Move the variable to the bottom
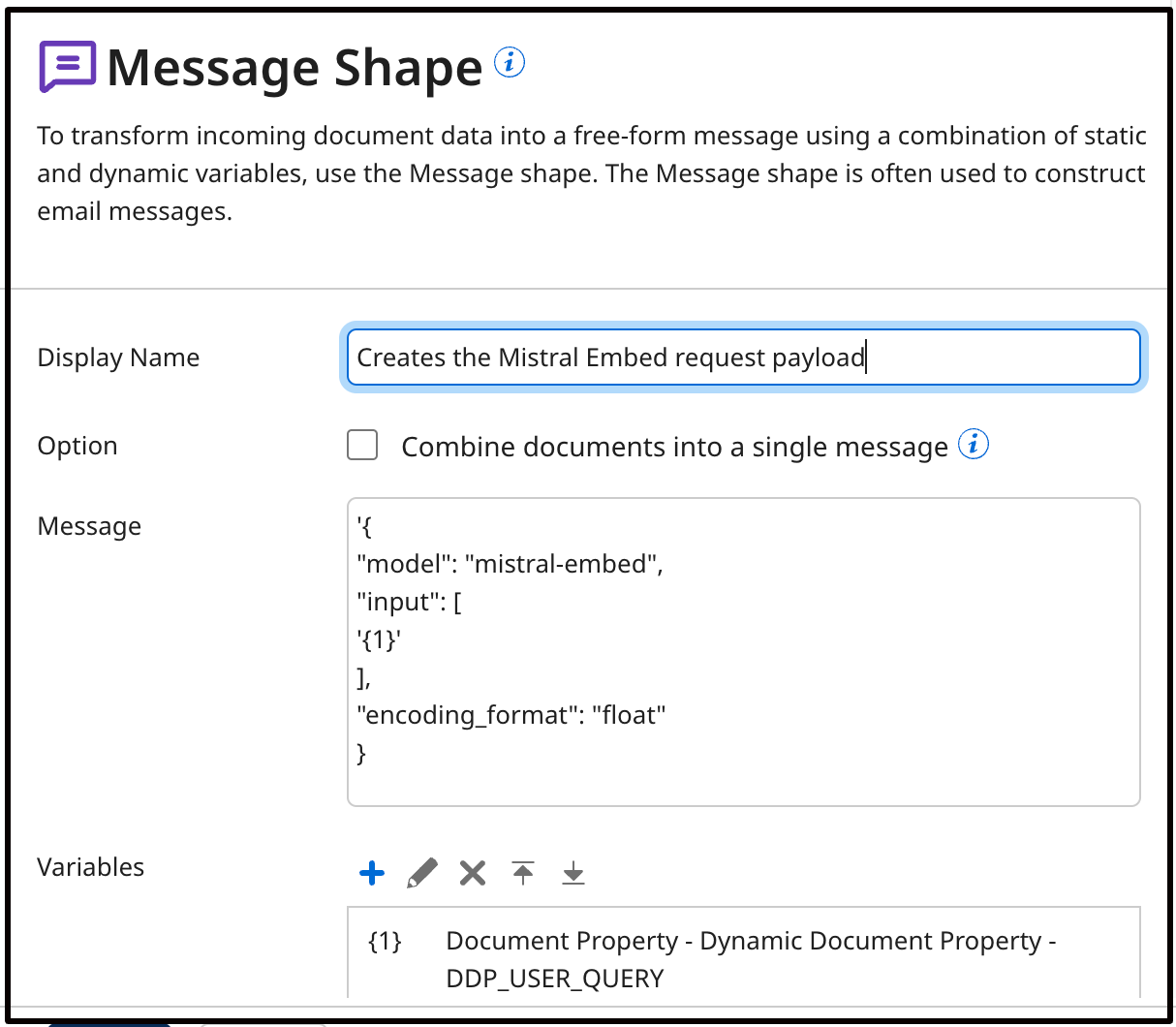Screen dimensions: 1176x1027 click(573, 873)
